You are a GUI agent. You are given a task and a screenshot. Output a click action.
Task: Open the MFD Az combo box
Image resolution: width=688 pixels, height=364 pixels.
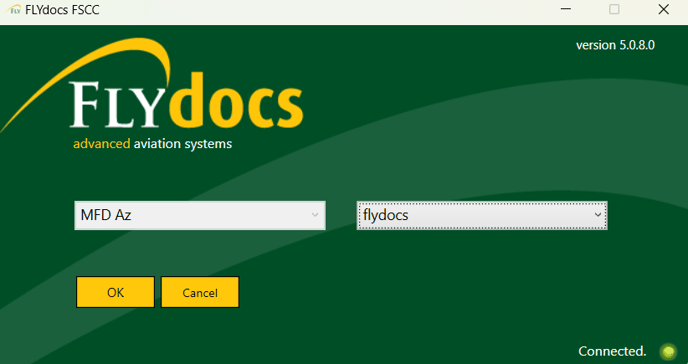[x=200, y=215]
